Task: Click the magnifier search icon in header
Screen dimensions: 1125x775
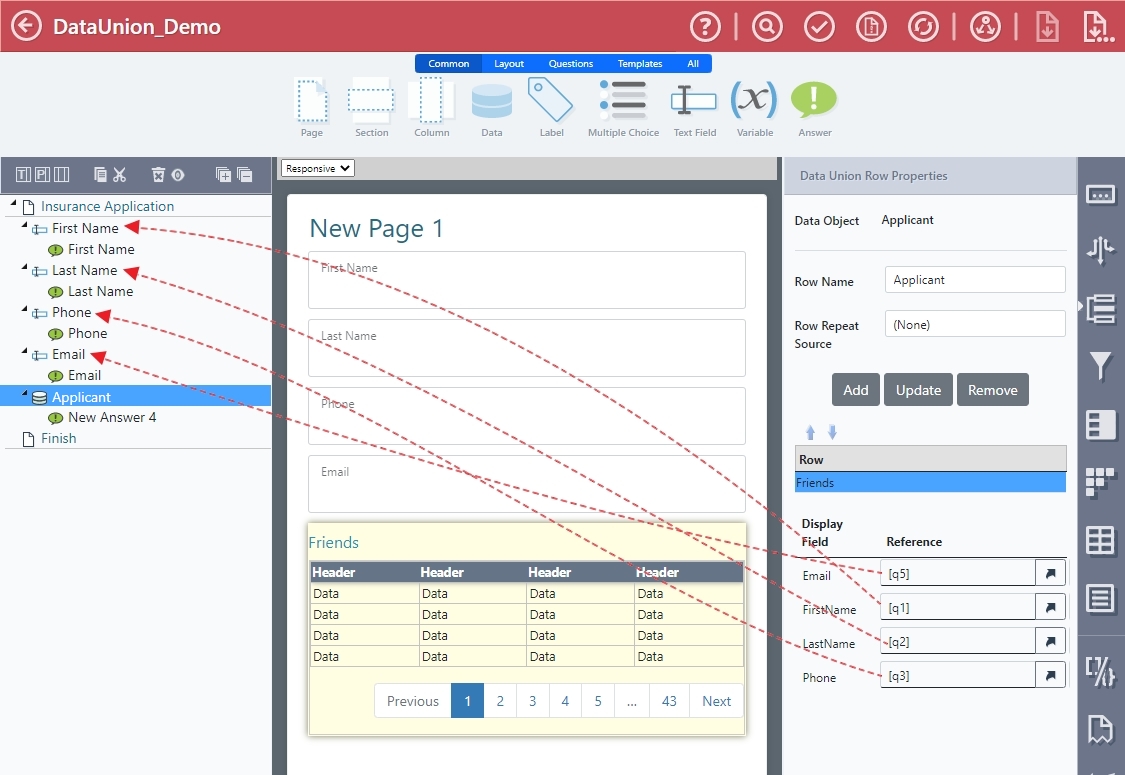Action: [767, 27]
